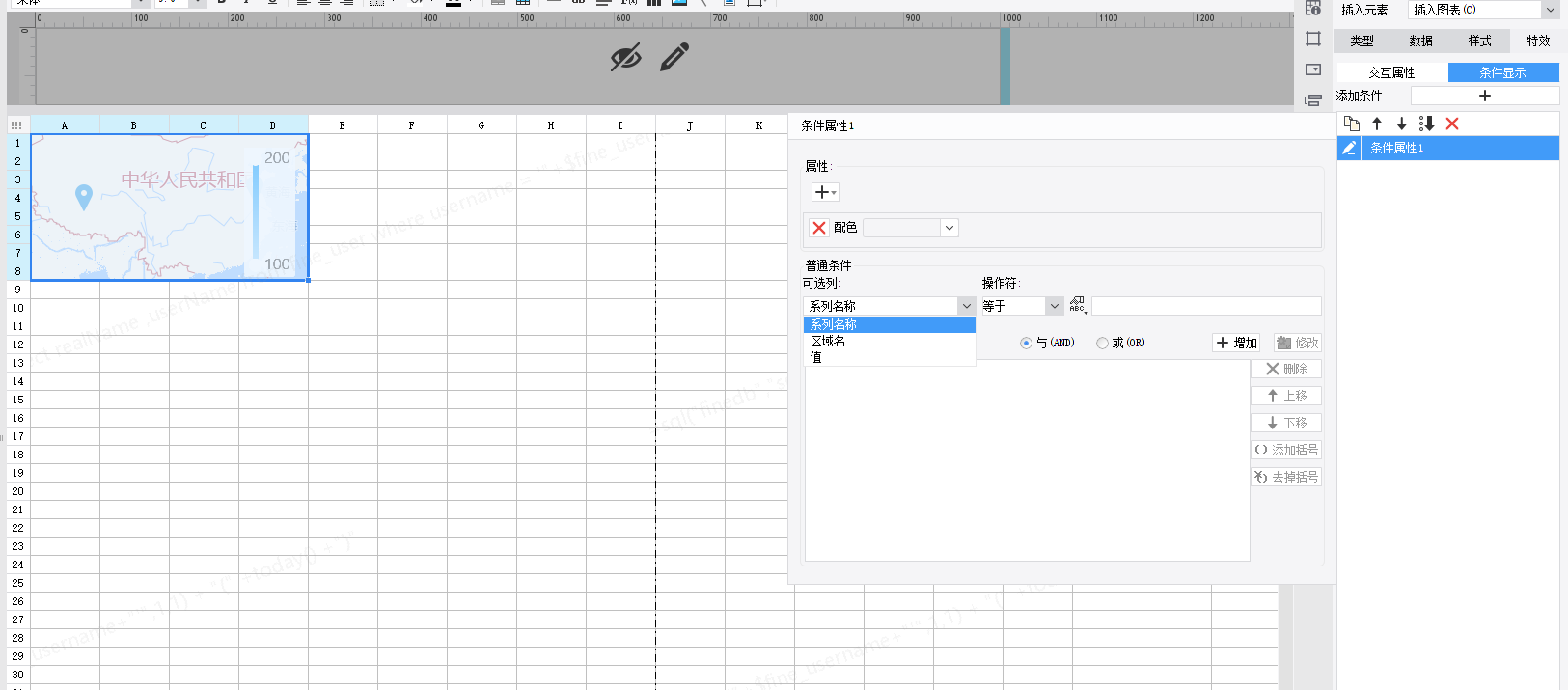This screenshot has width=1568, height=690.
Task: Copy the selected condition with the copy icon
Action: click(1352, 124)
